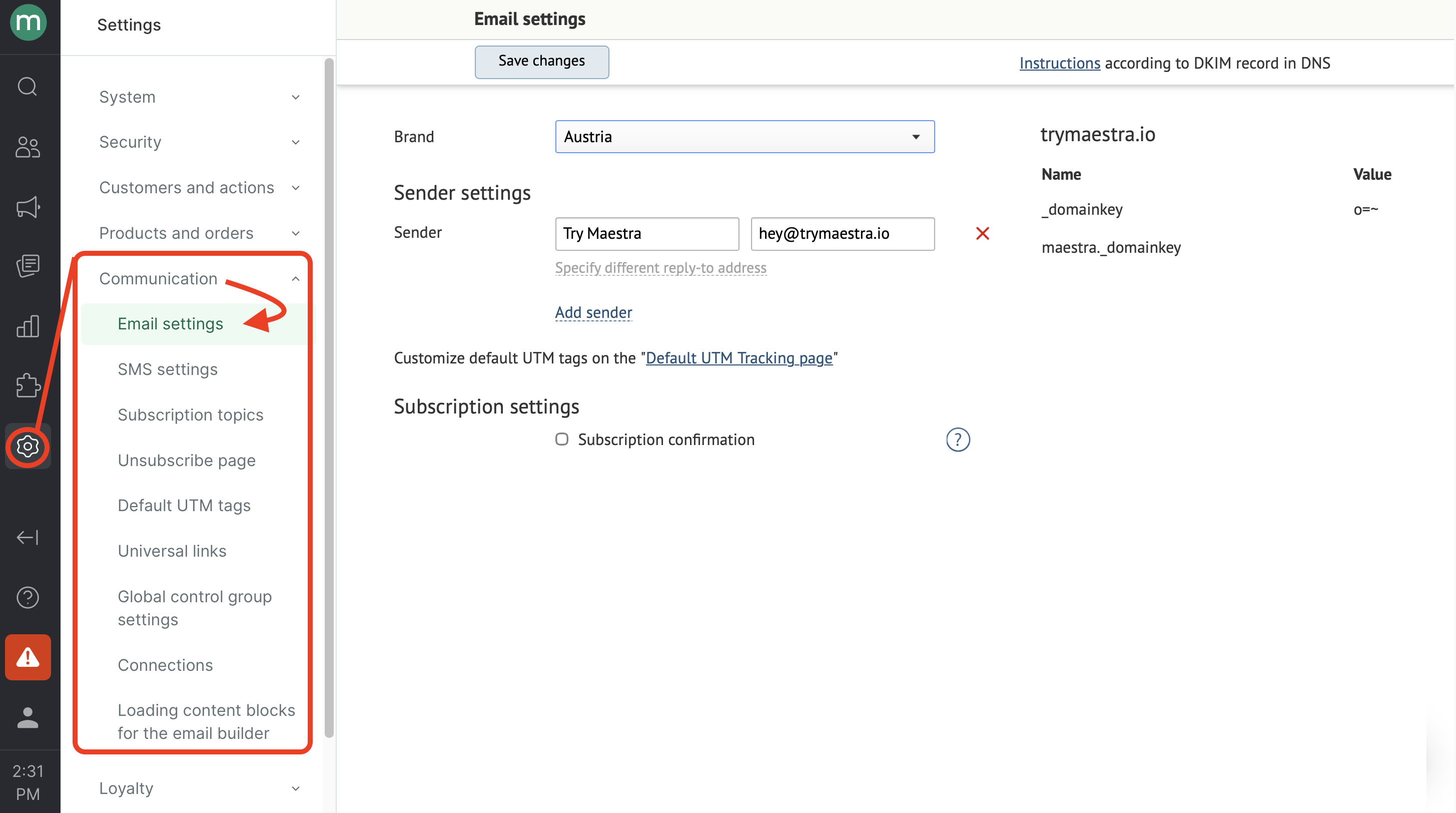The width and height of the screenshot is (1456, 813).
Task: Open SMS settings
Action: point(168,369)
